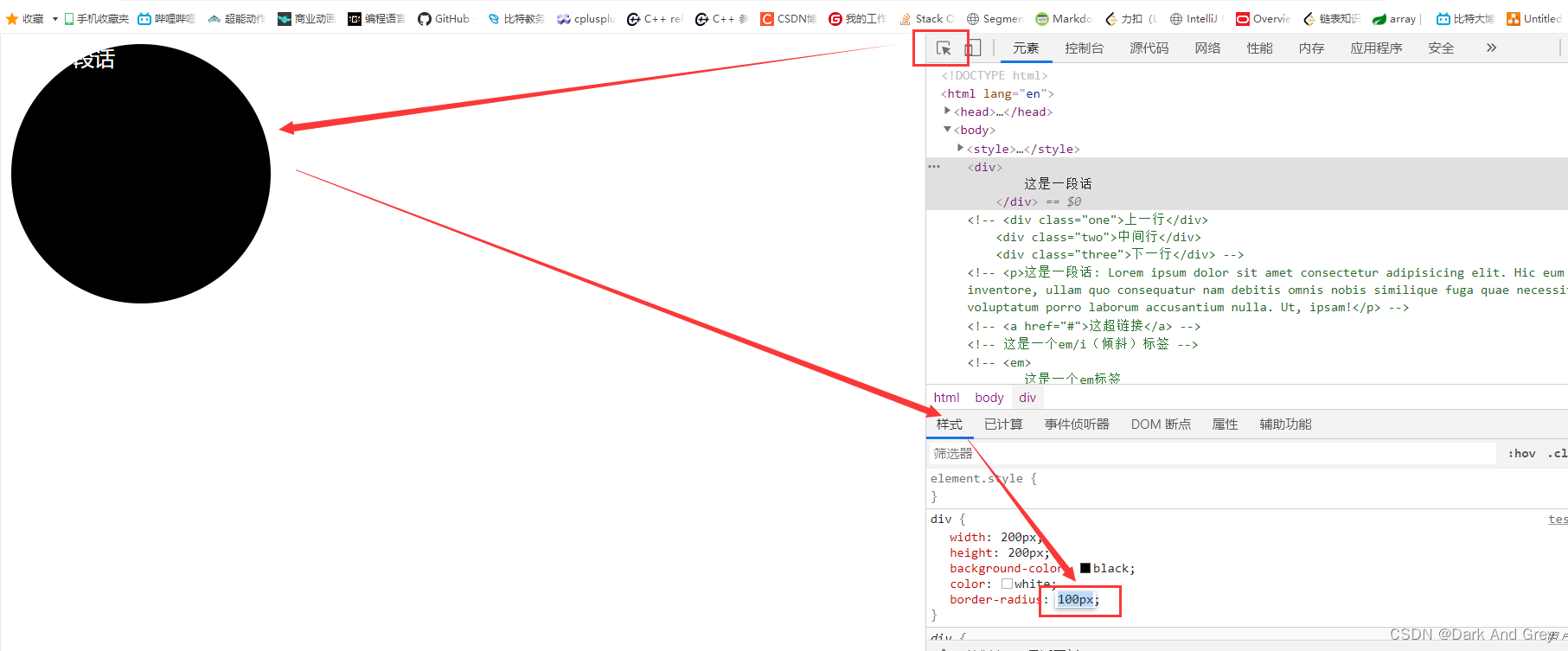
Task: Switch to the 网络 Network tab
Action: 1207,48
